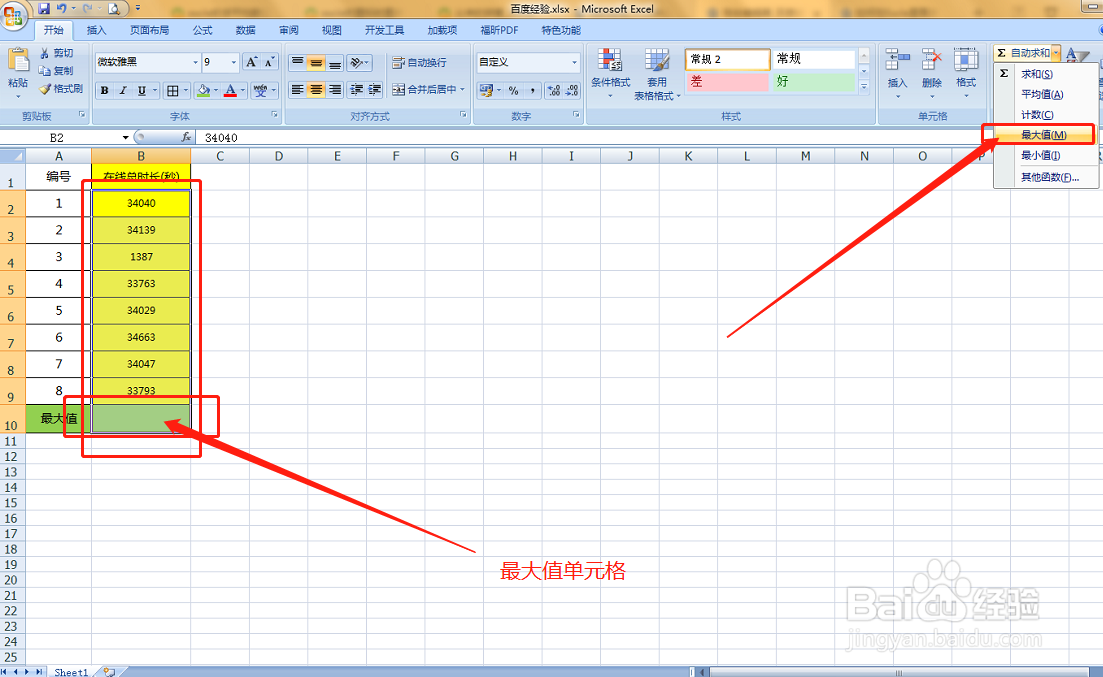
Task: Select the 差 (Bad) cell style
Action: [x=727, y=82]
